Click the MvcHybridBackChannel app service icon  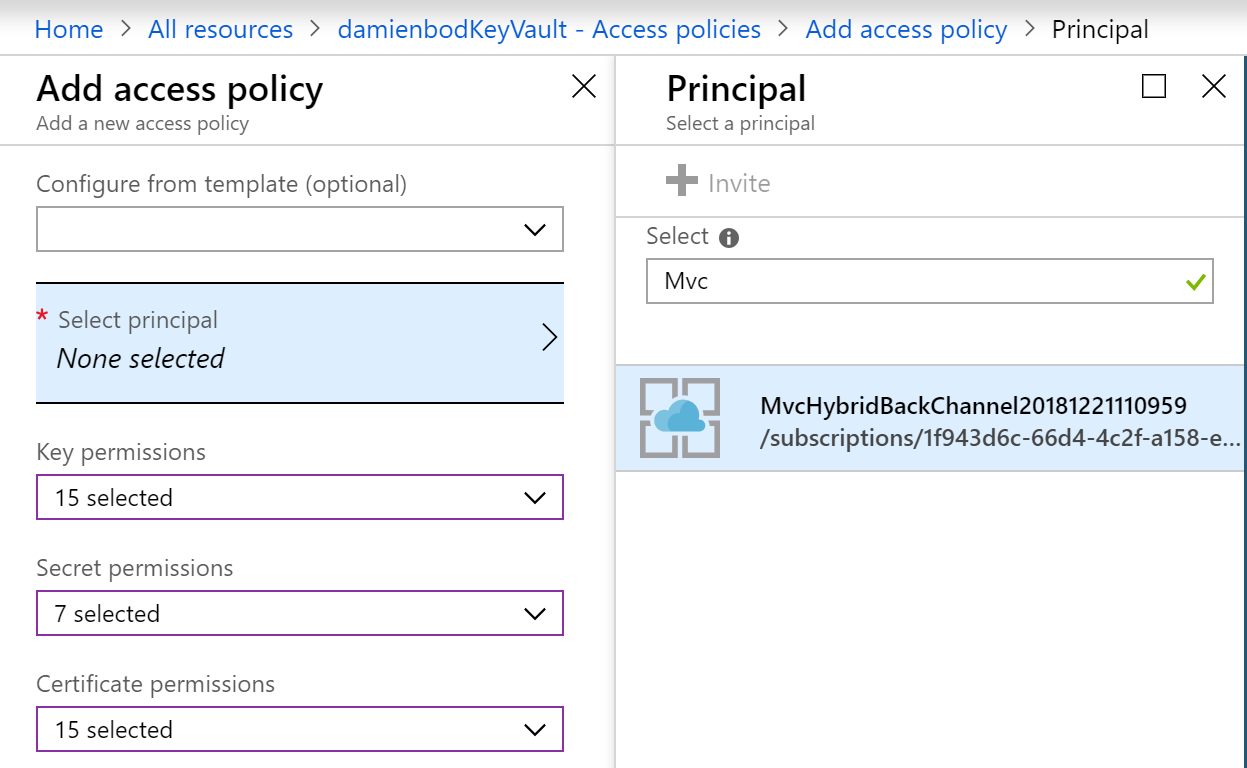[x=680, y=418]
